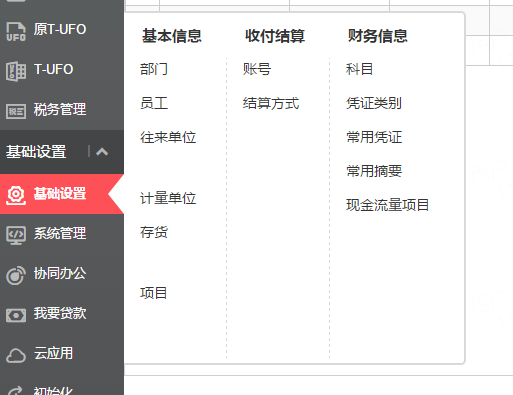Open 员工 settings link
Image resolution: width=513 pixels, height=395 pixels.
coord(154,103)
